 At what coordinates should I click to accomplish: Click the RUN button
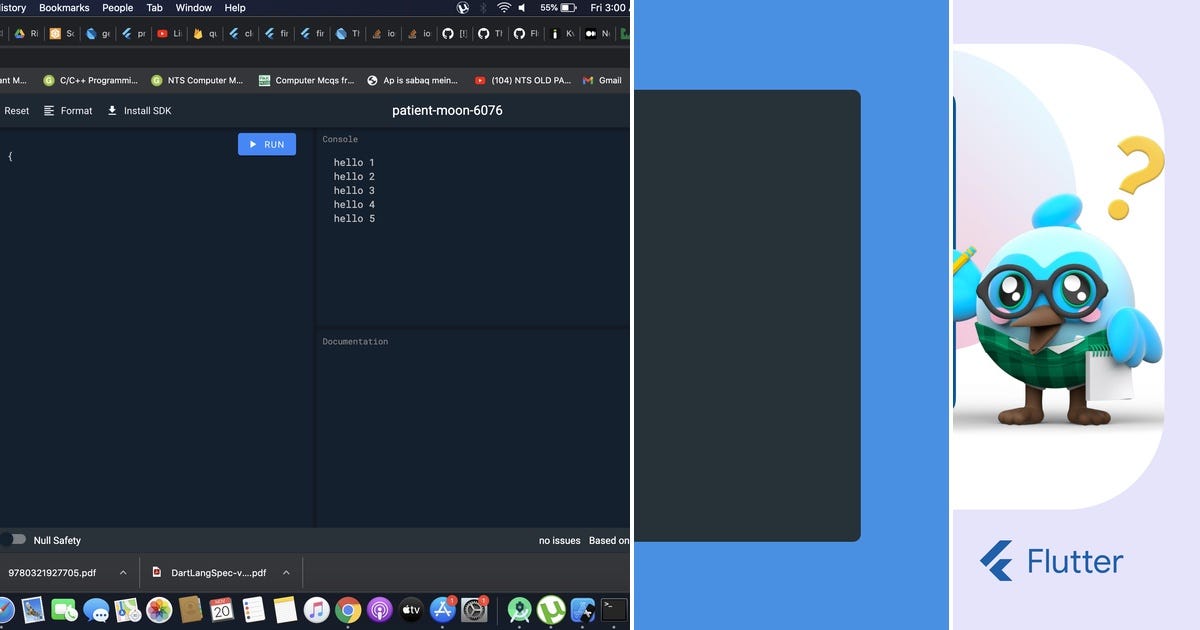(x=266, y=143)
